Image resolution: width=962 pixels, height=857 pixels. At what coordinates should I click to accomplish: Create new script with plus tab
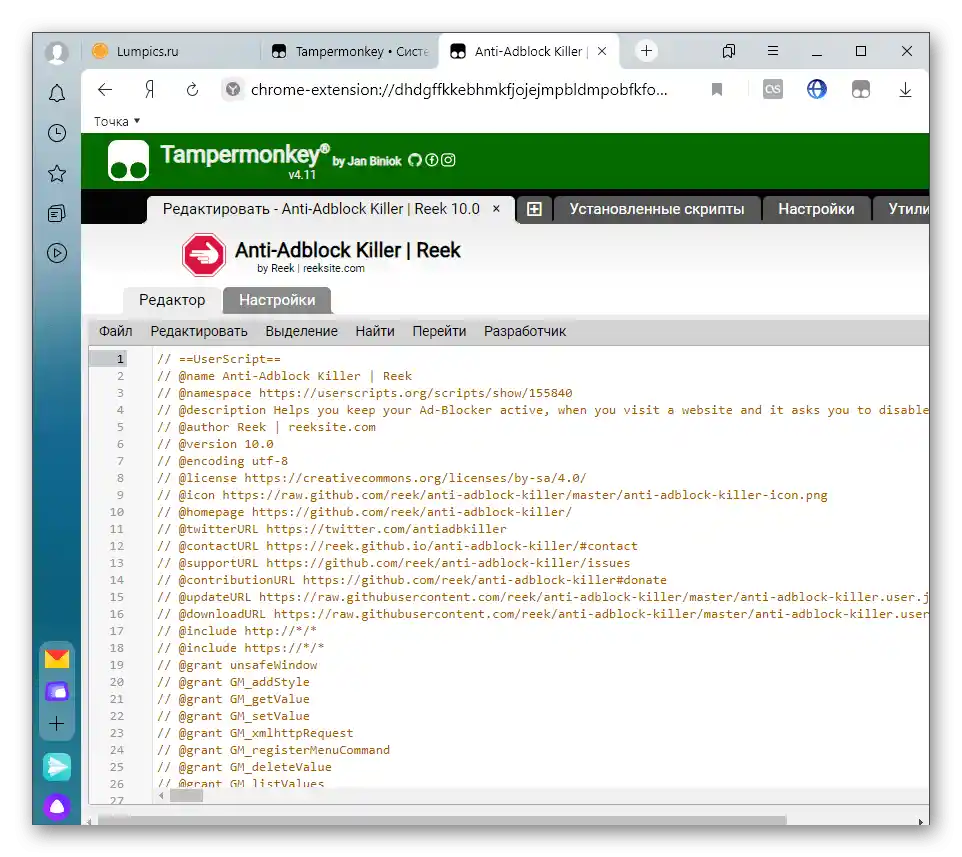[534, 209]
